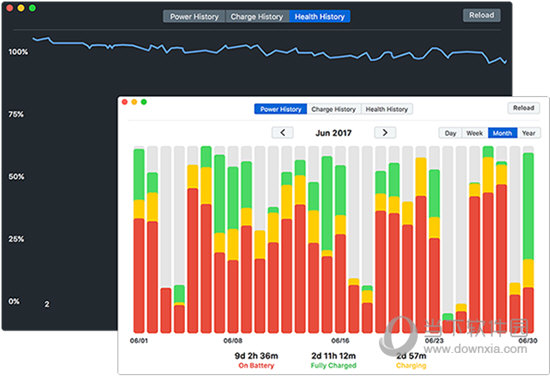Viewport: 550px width, 376px height.
Task: Open Power History tab in dark window
Action: click(x=194, y=16)
